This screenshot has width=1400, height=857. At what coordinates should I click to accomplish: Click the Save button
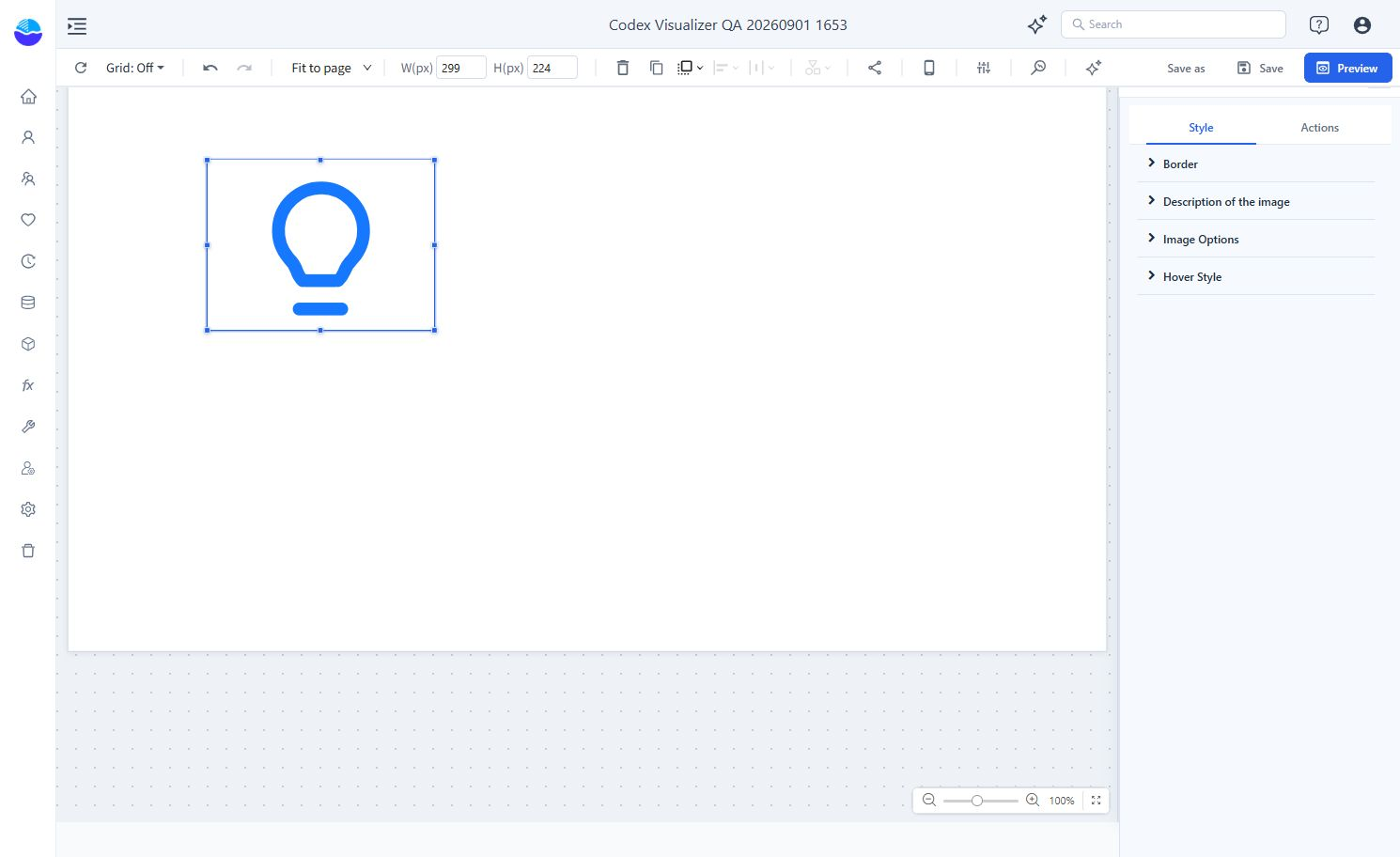(1260, 68)
